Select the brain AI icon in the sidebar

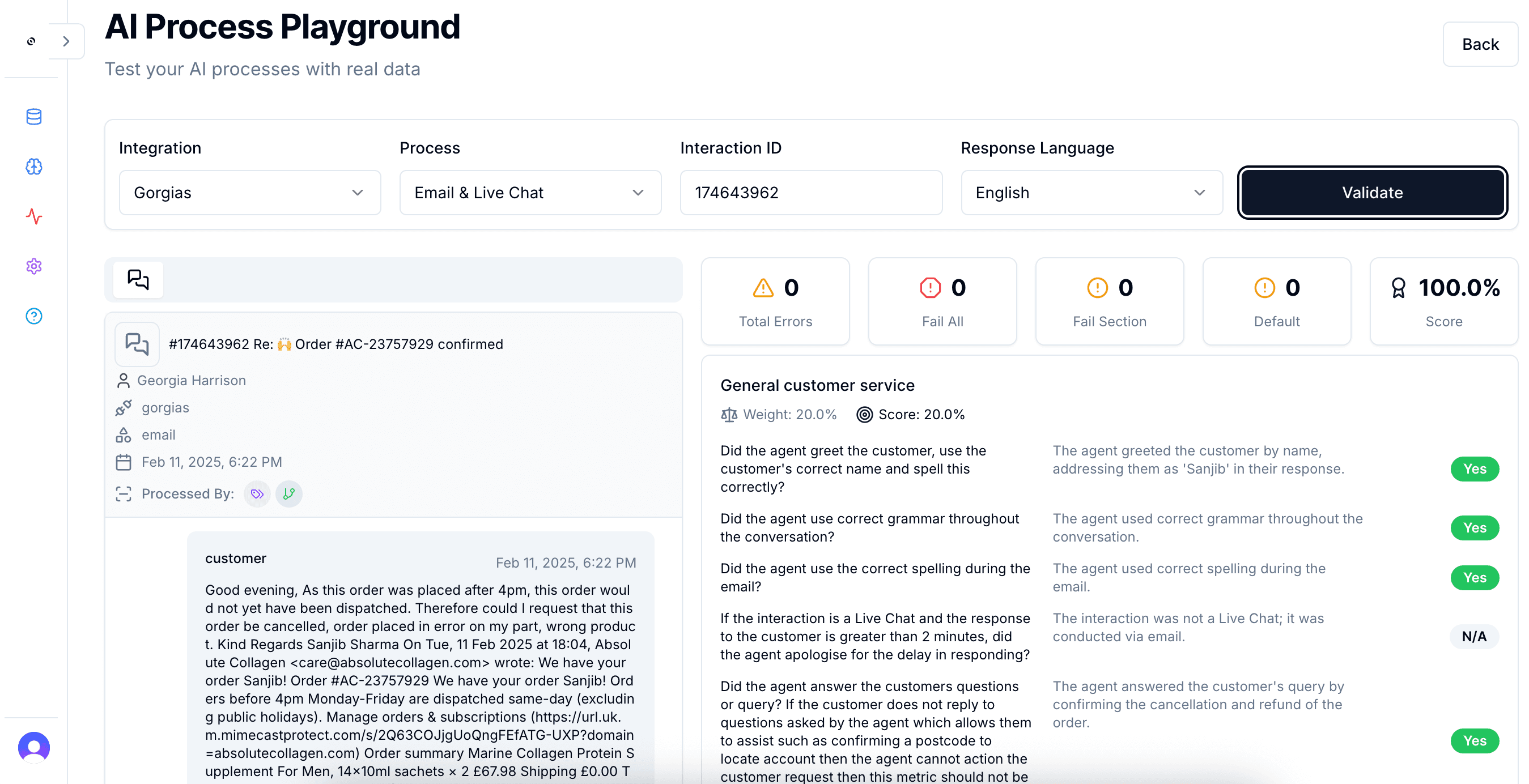33,167
